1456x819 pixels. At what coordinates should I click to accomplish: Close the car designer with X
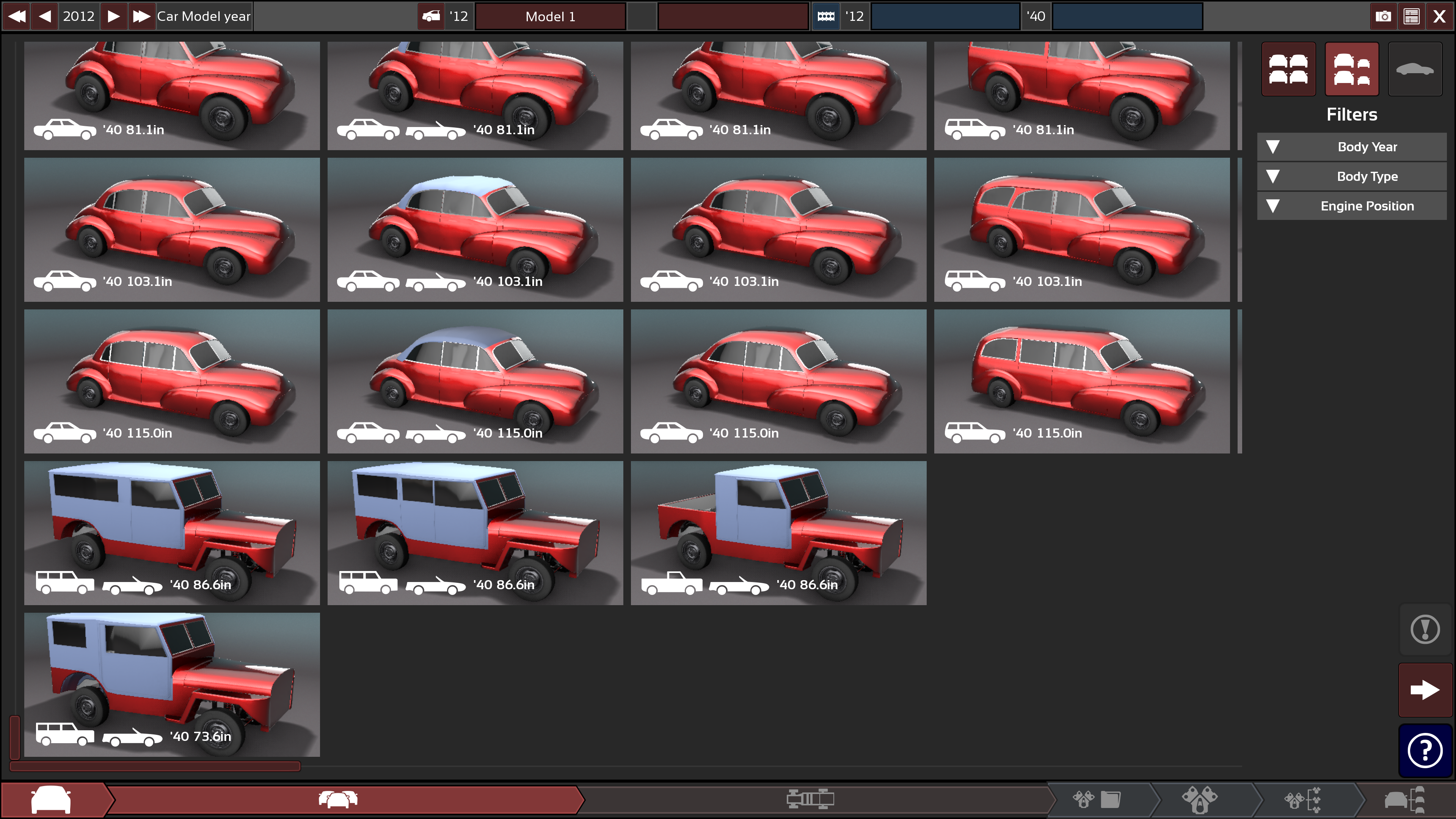tap(1440, 16)
